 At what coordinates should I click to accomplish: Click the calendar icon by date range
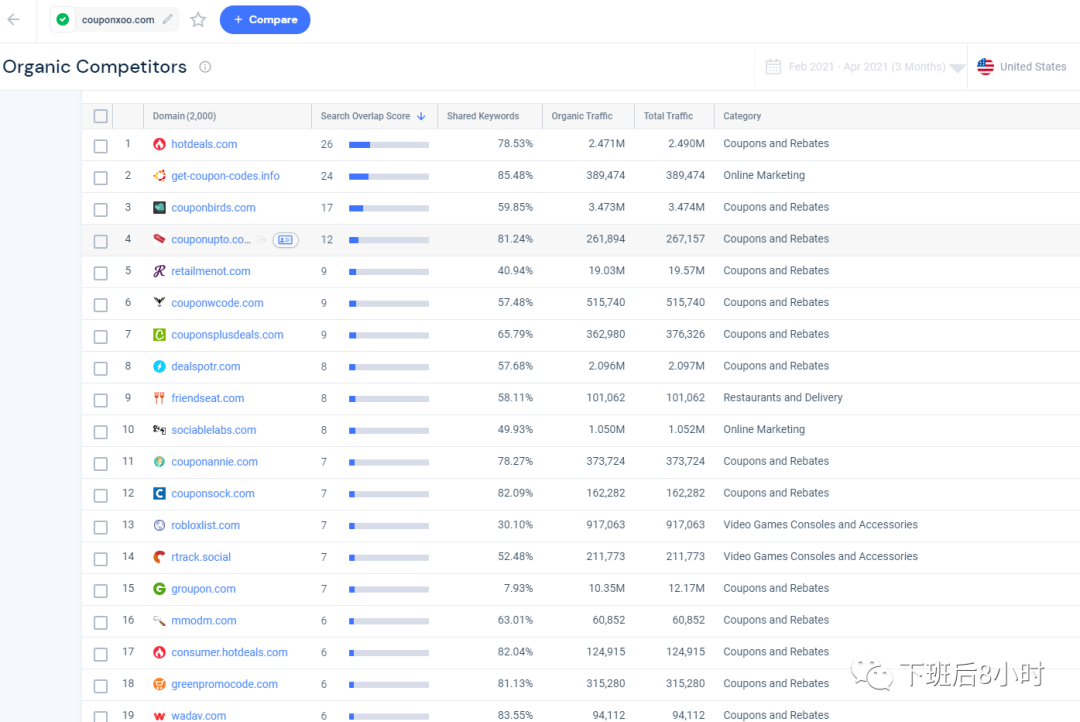[x=773, y=67]
